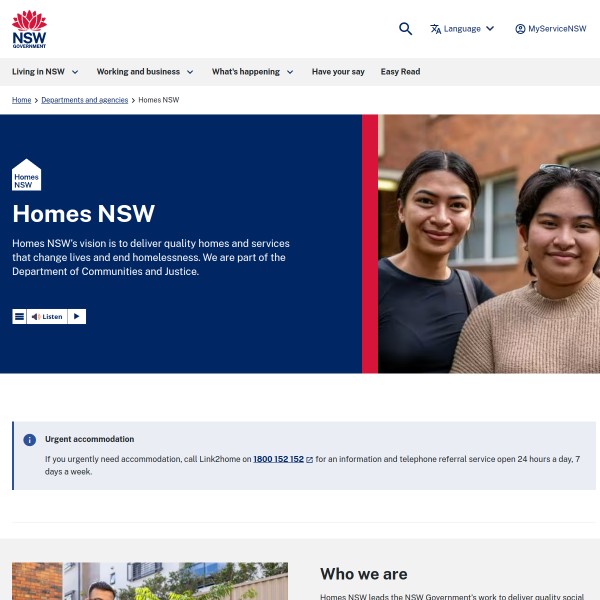Expand the Language dropdown chevron
This screenshot has width=600, height=600.
(490, 29)
